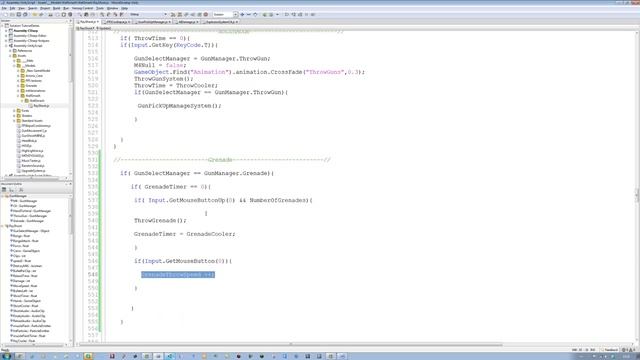Collapse the Assets folder
Screen dimensions: 640x360
pos(10,56)
